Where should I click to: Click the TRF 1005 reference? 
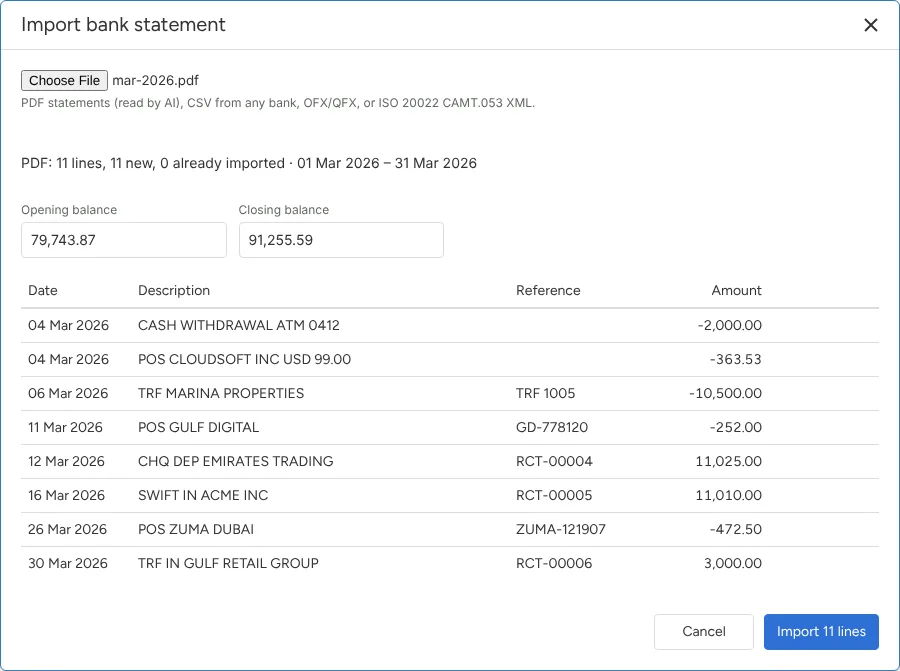click(545, 393)
